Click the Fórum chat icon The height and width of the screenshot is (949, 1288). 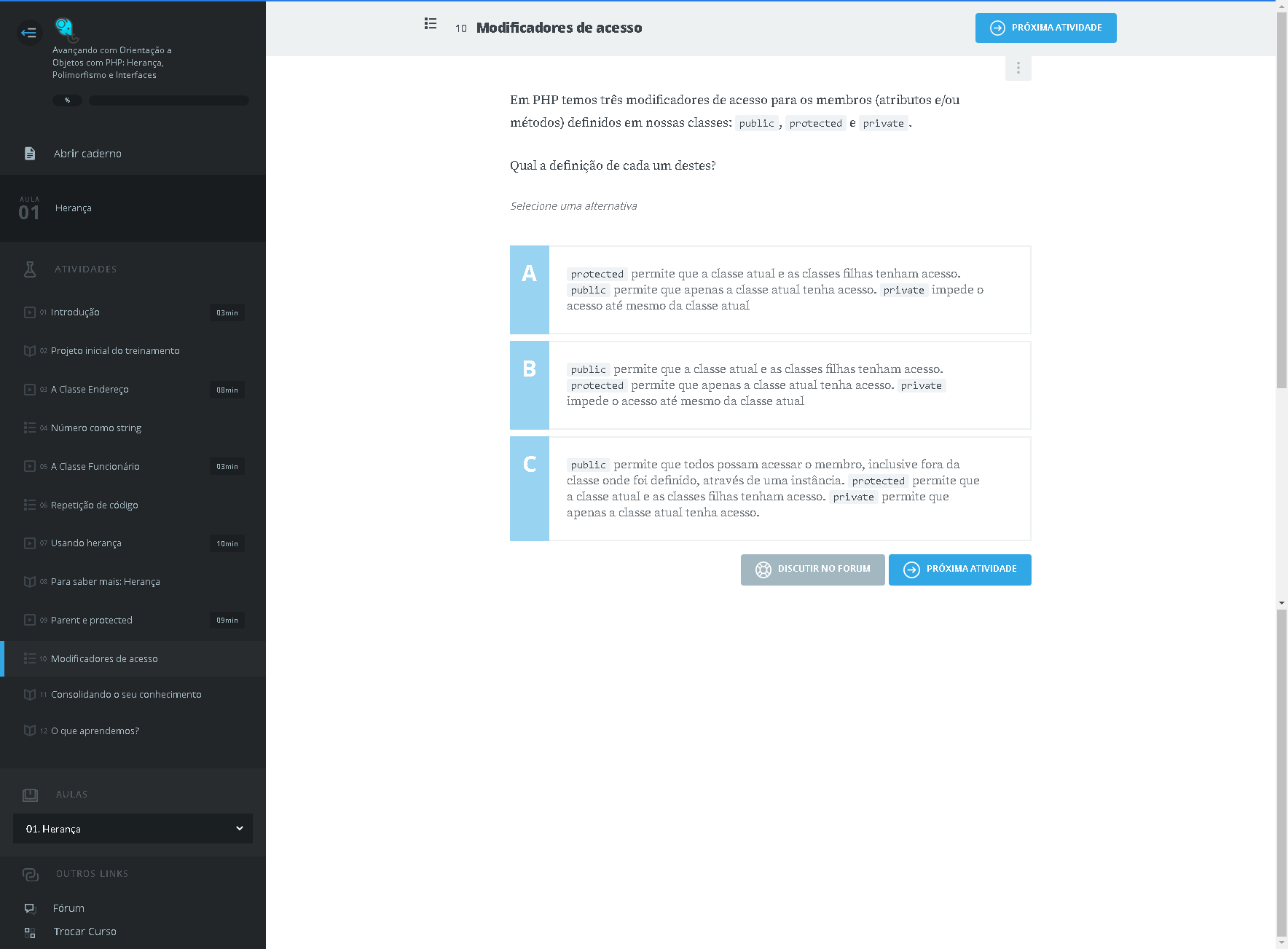point(30,908)
